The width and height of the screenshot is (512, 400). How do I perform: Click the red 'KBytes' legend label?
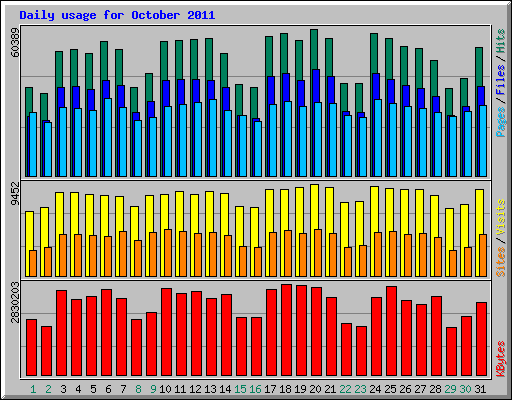(x=501, y=359)
